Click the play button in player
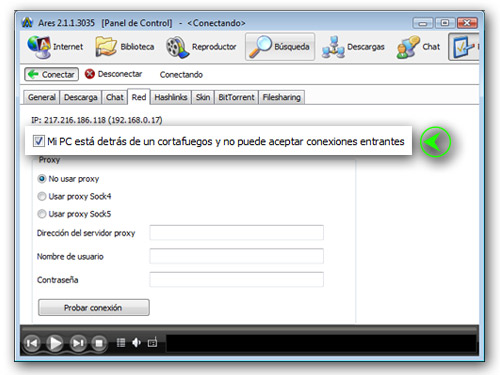The width and height of the screenshot is (500, 375). (55, 343)
